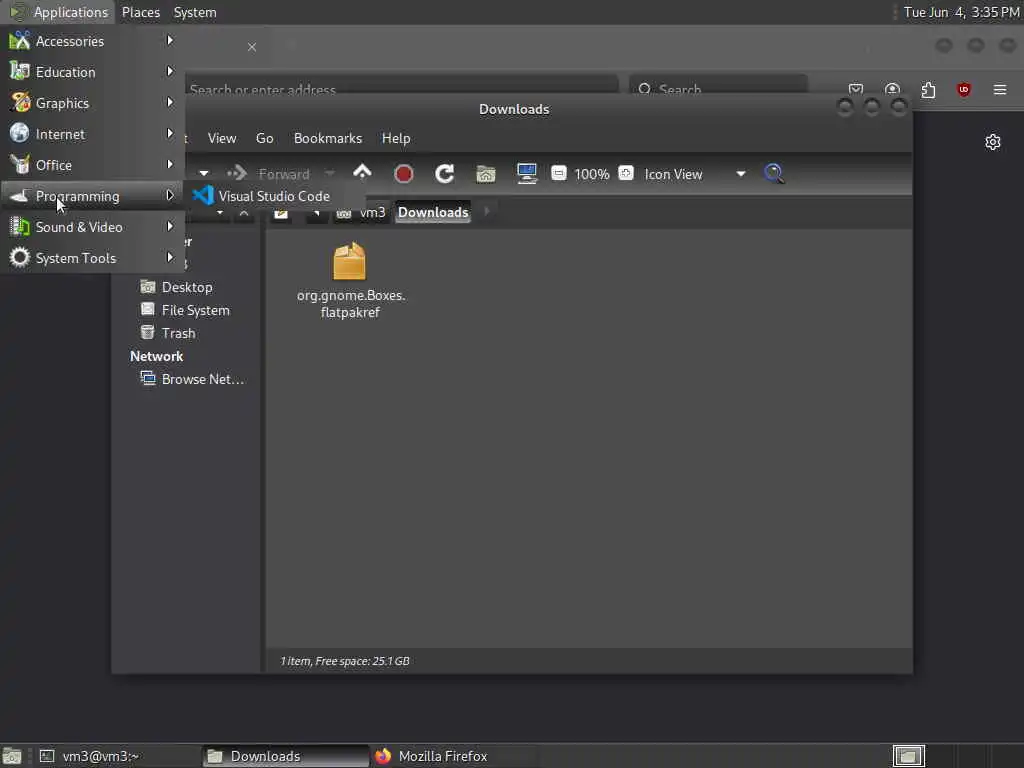Click the show desktop icon in bottom panel
Viewport: 1024px width, 768px height.
(12, 756)
